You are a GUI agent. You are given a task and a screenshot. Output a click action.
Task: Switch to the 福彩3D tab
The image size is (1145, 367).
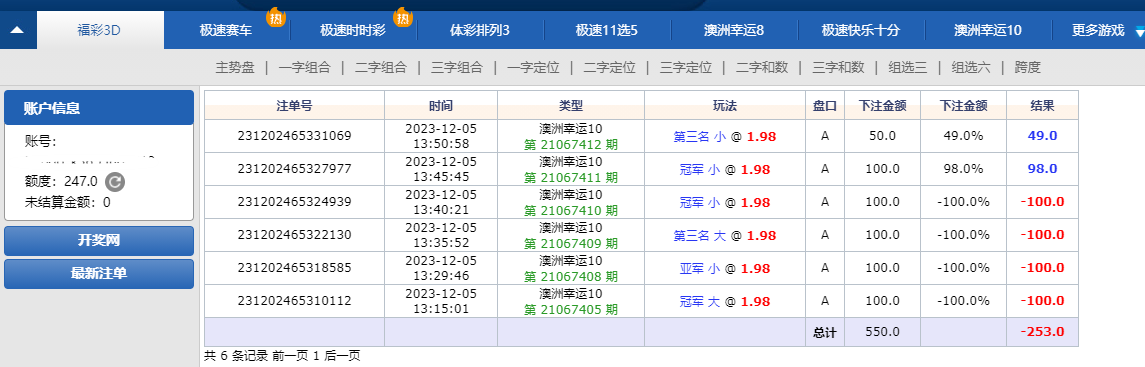[100, 31]
